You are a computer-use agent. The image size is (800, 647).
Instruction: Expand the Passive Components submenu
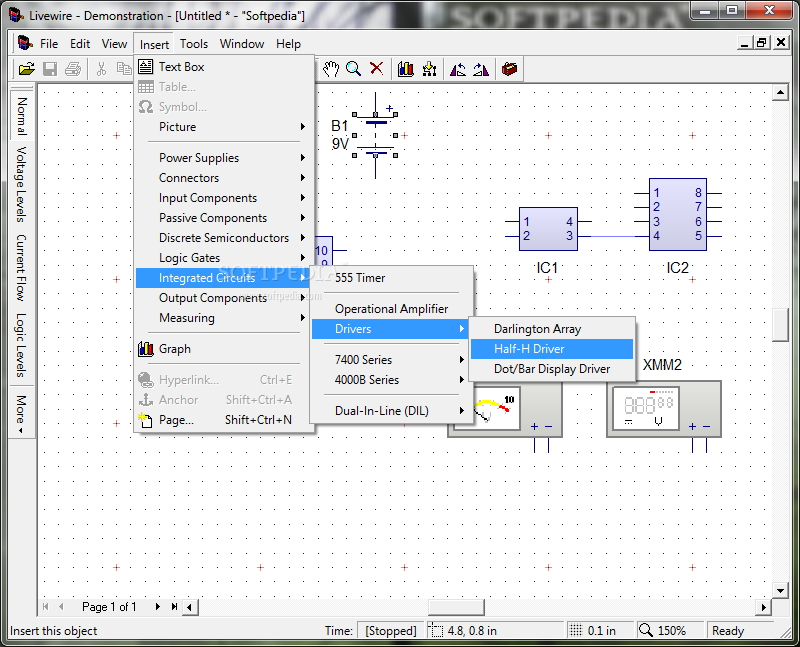225,218
